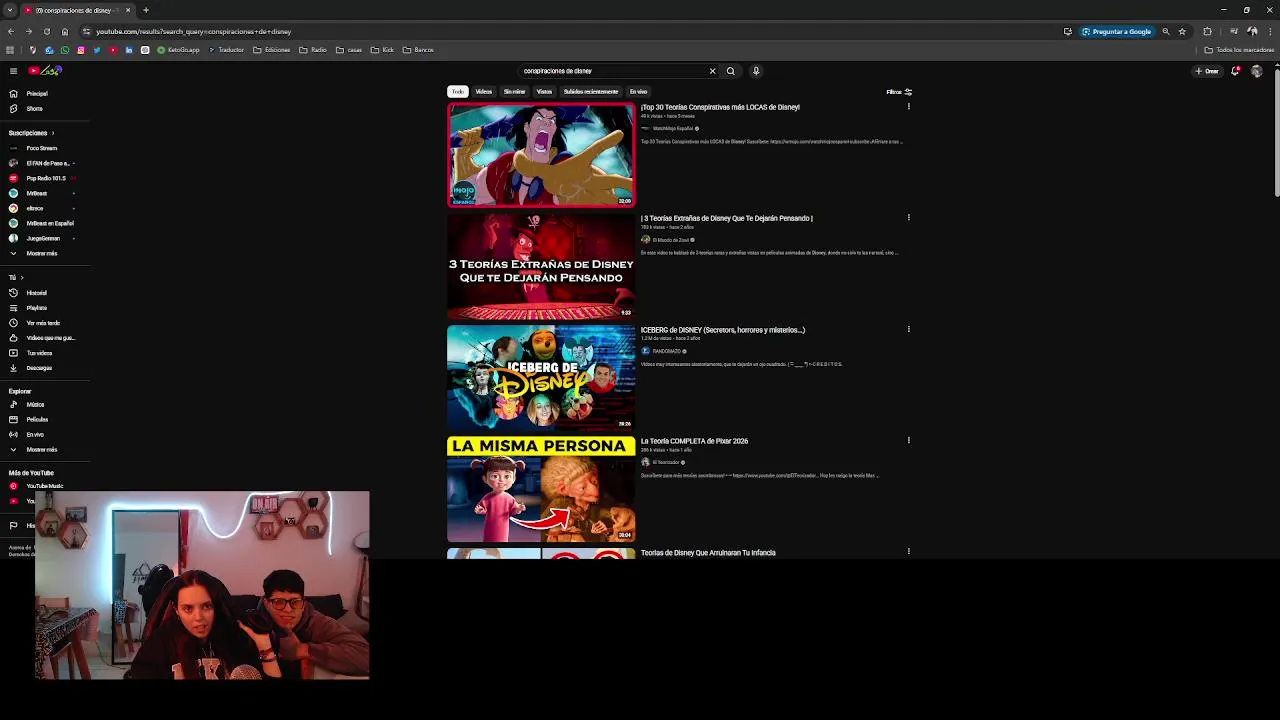Open options menu for Teoría COMPLETA de Pixar

(x=908, y=440)
